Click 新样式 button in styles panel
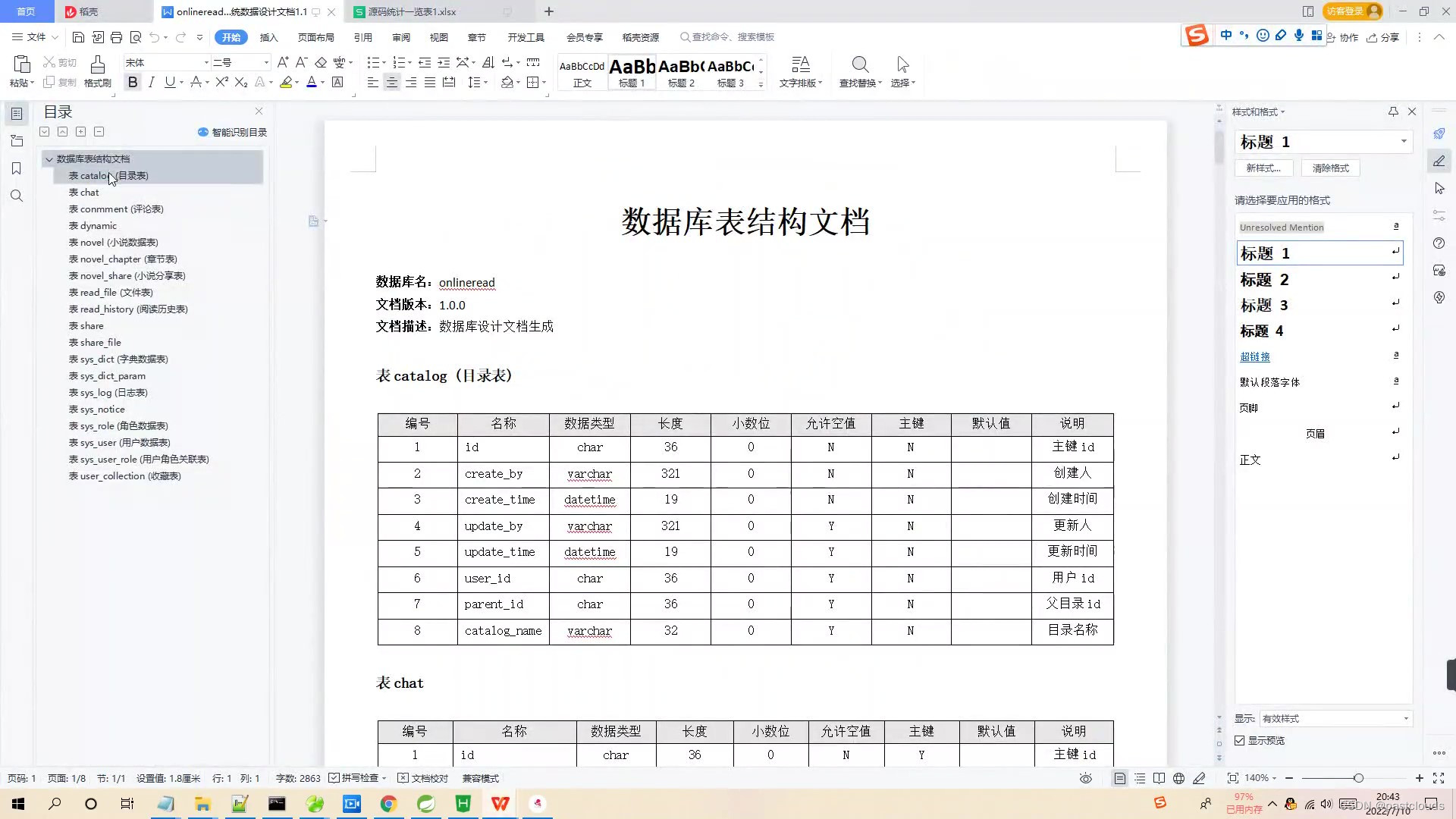This screenshot has height=819, width=1456. 1264,167
